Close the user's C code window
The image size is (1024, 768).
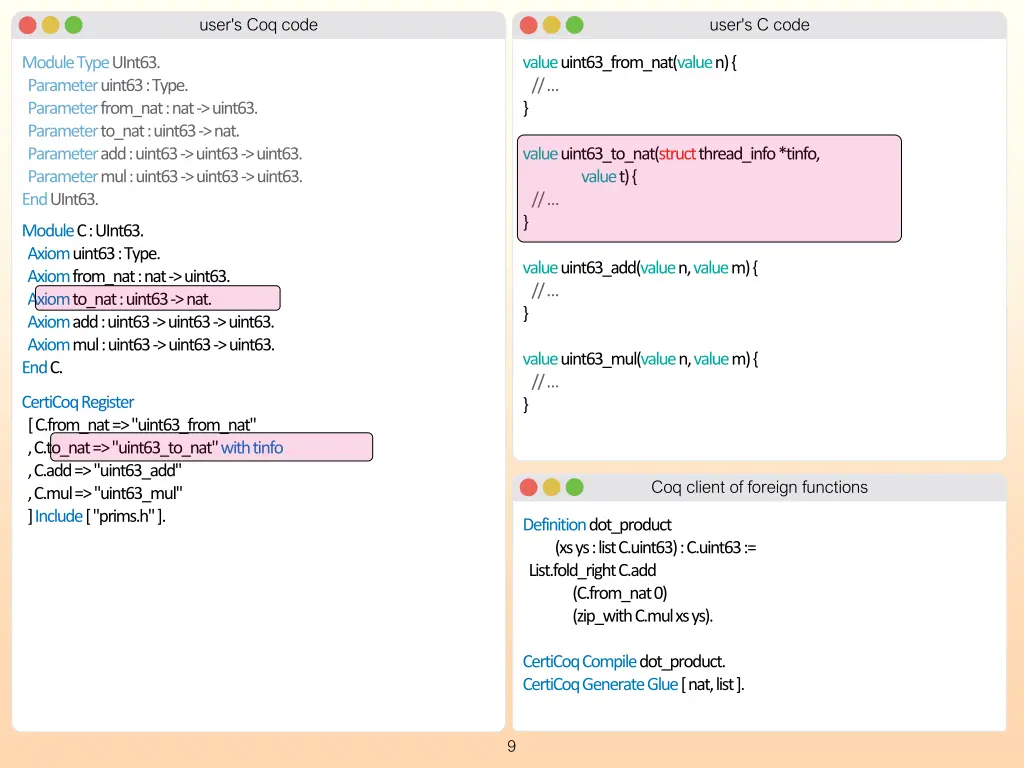pyautogui.click(x=528, y=25)
